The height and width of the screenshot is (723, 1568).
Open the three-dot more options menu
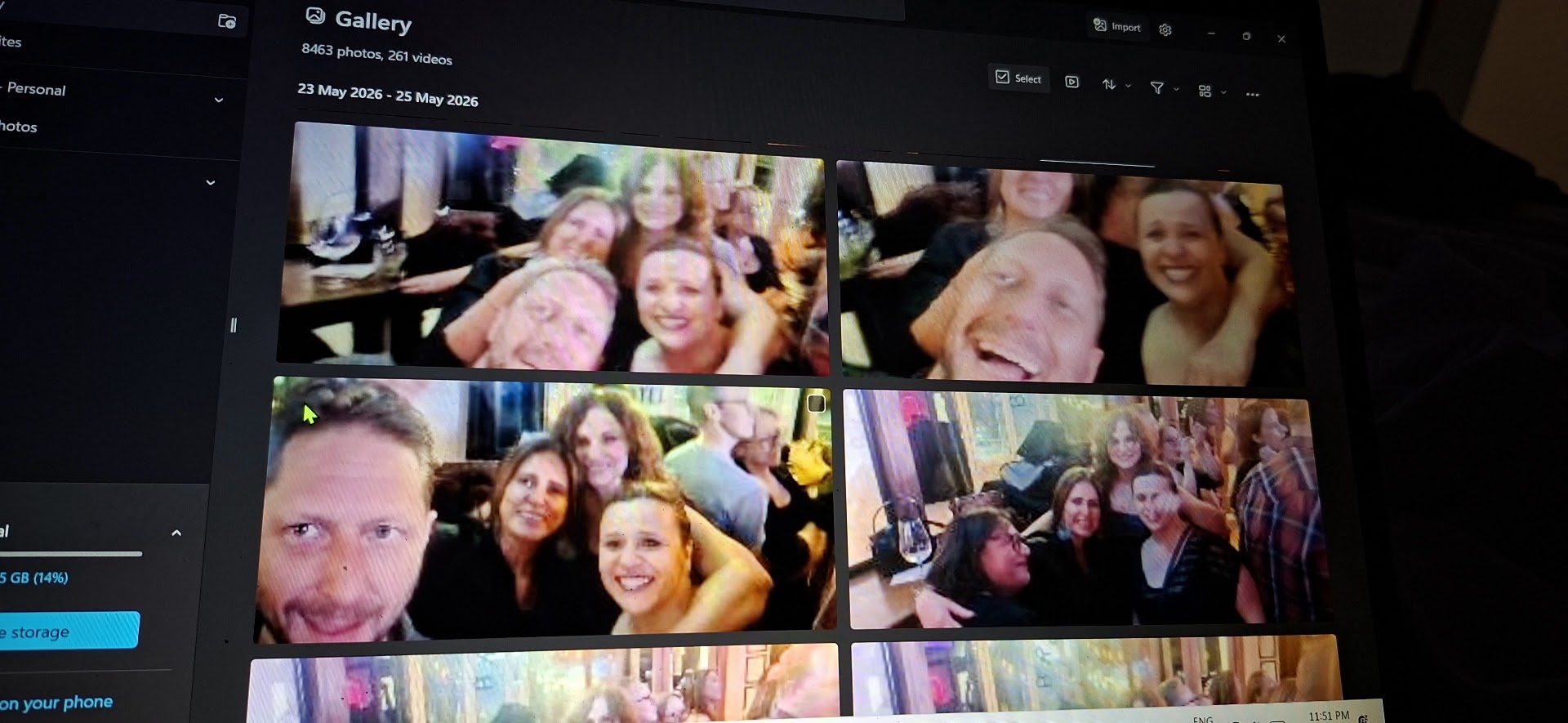1252,94
